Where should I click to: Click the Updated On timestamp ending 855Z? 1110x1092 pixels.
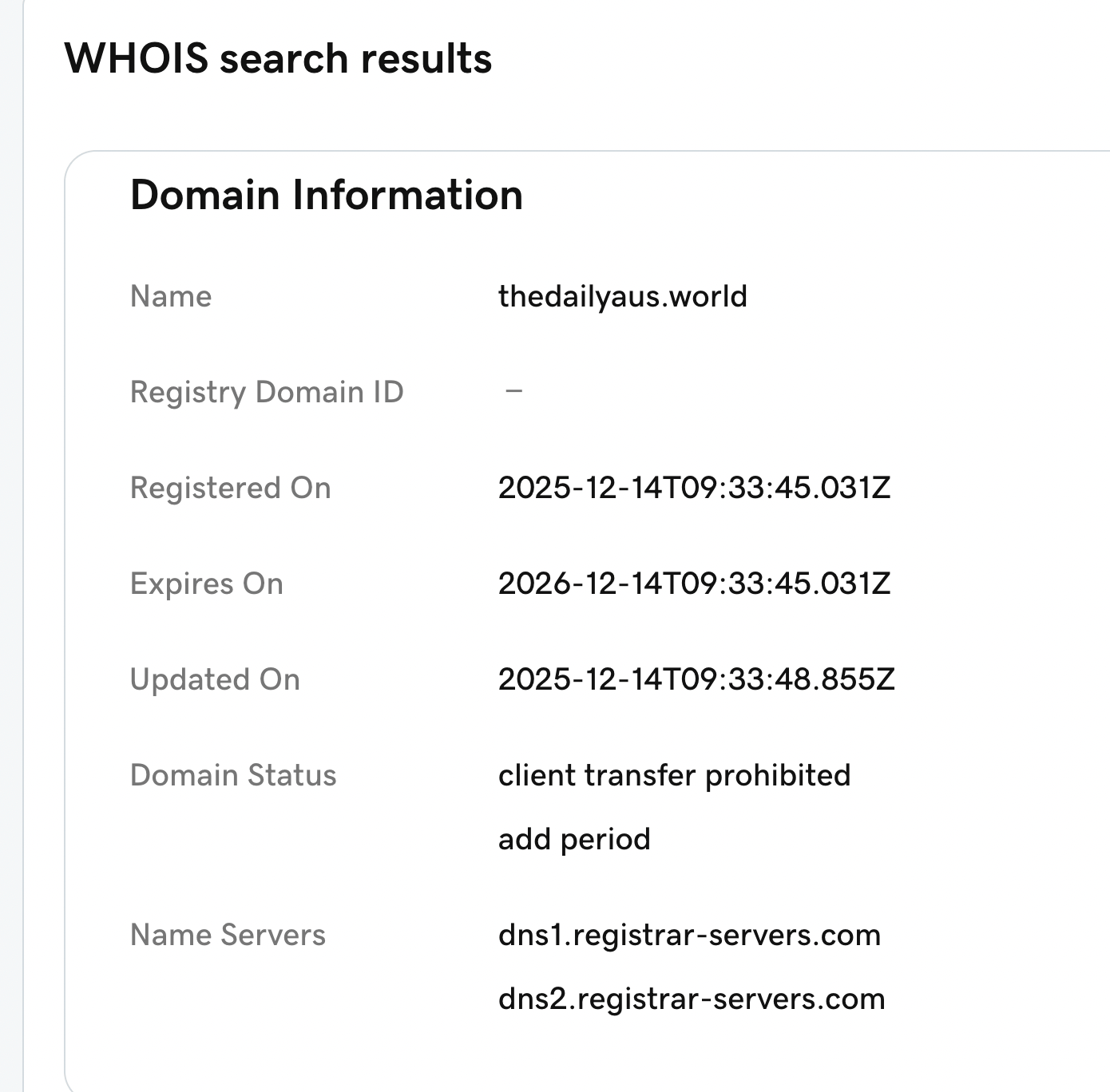(x=696, y=679)
